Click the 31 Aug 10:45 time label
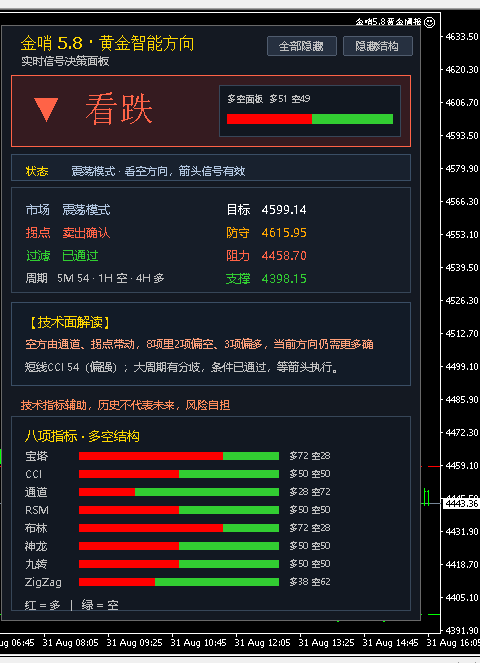Screen dimensions: 480x663 (198, 643)
